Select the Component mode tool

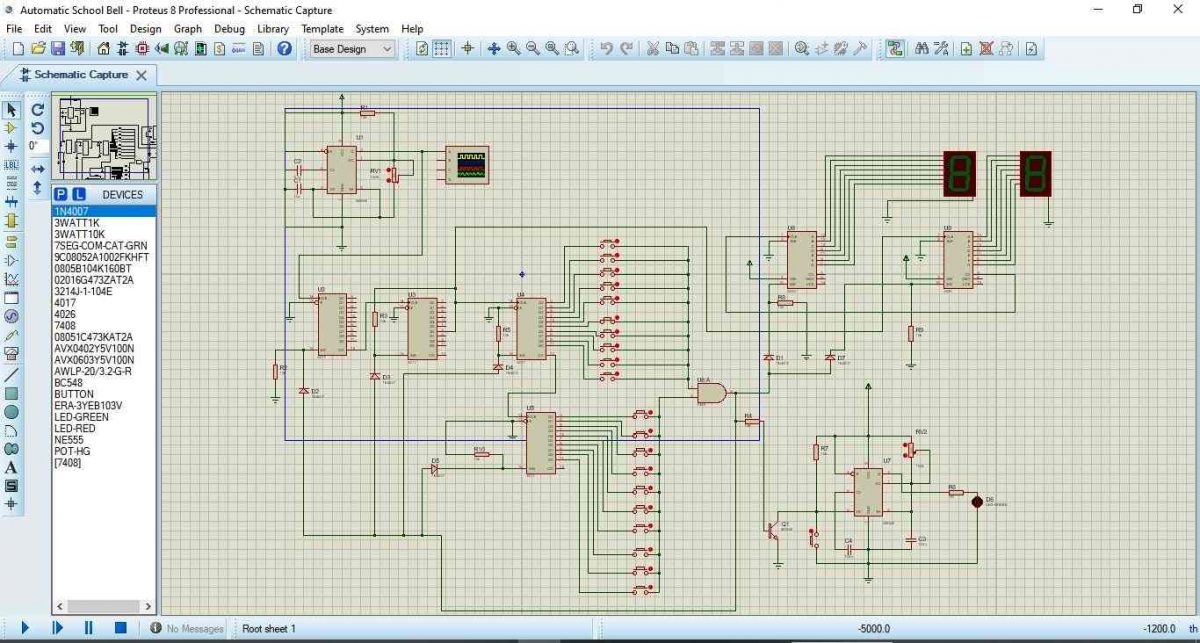click(x=12, y=128)
